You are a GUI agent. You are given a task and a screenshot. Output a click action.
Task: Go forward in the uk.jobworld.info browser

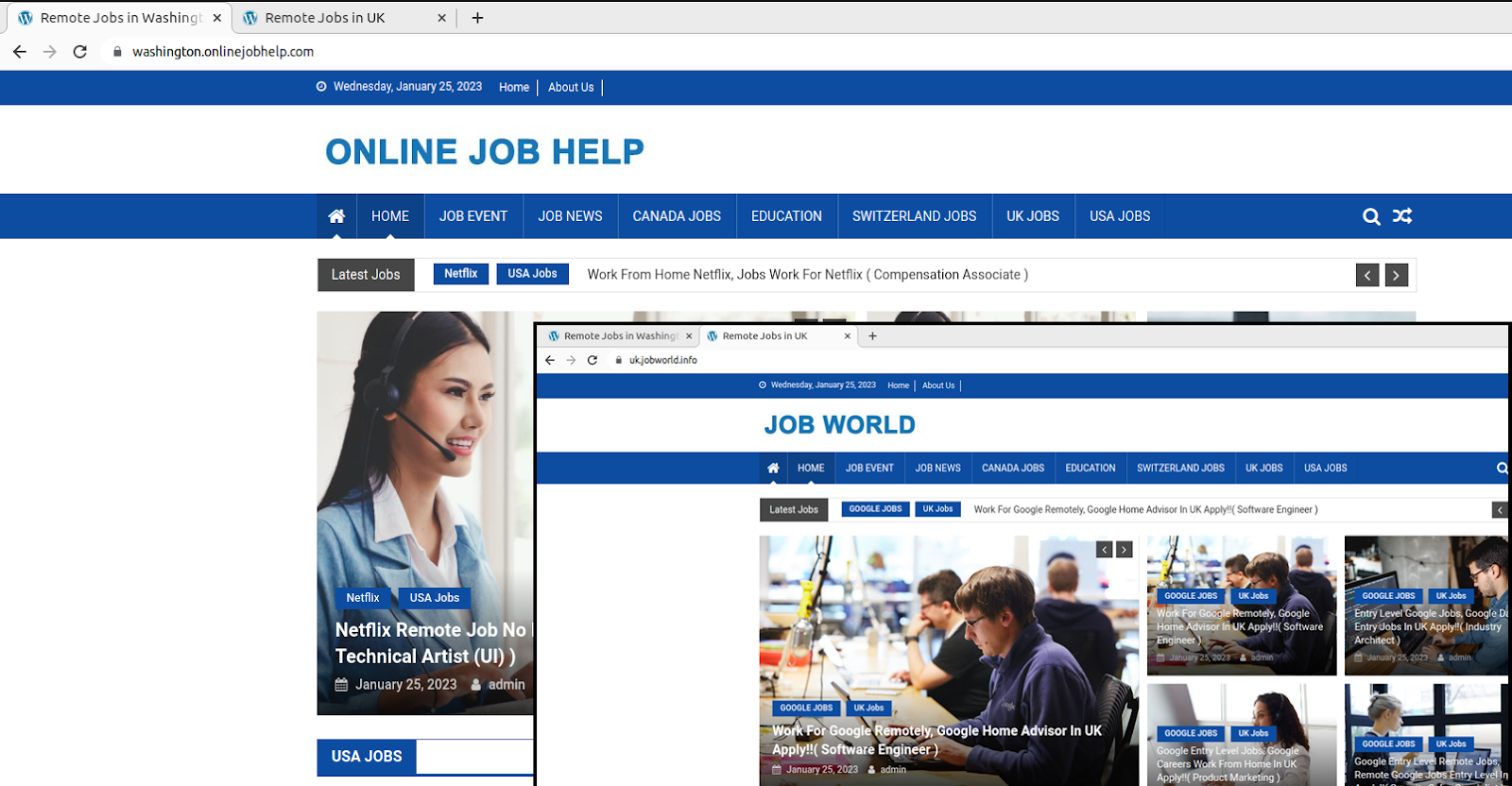coord(571,360)
